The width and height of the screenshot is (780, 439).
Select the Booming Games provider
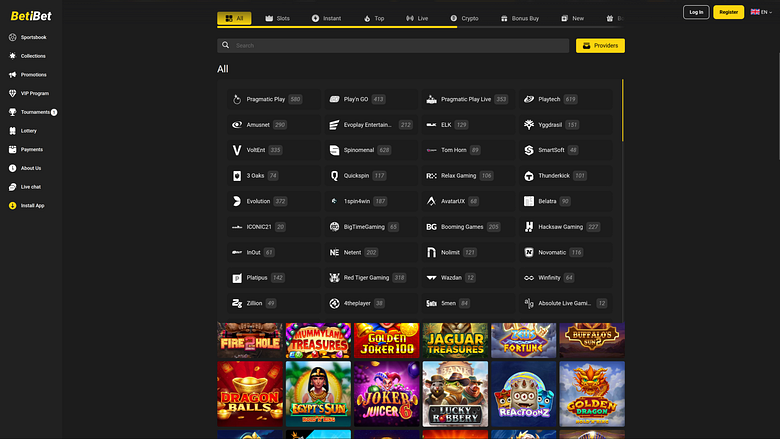click(468, 227)
